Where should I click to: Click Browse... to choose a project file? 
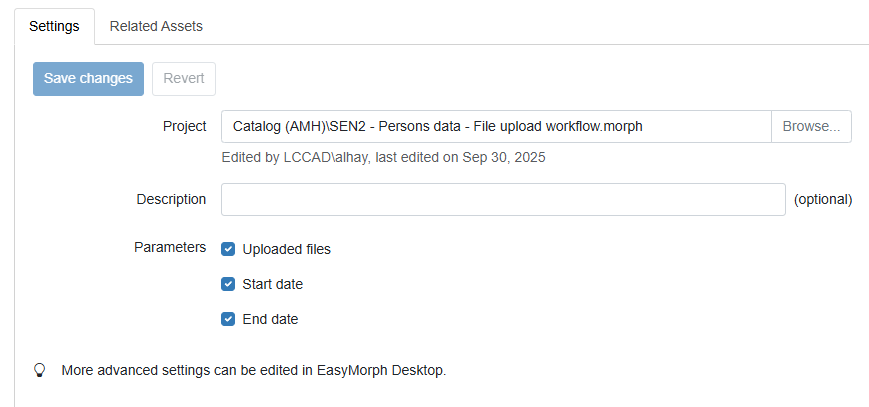click(x=811, y=127)
